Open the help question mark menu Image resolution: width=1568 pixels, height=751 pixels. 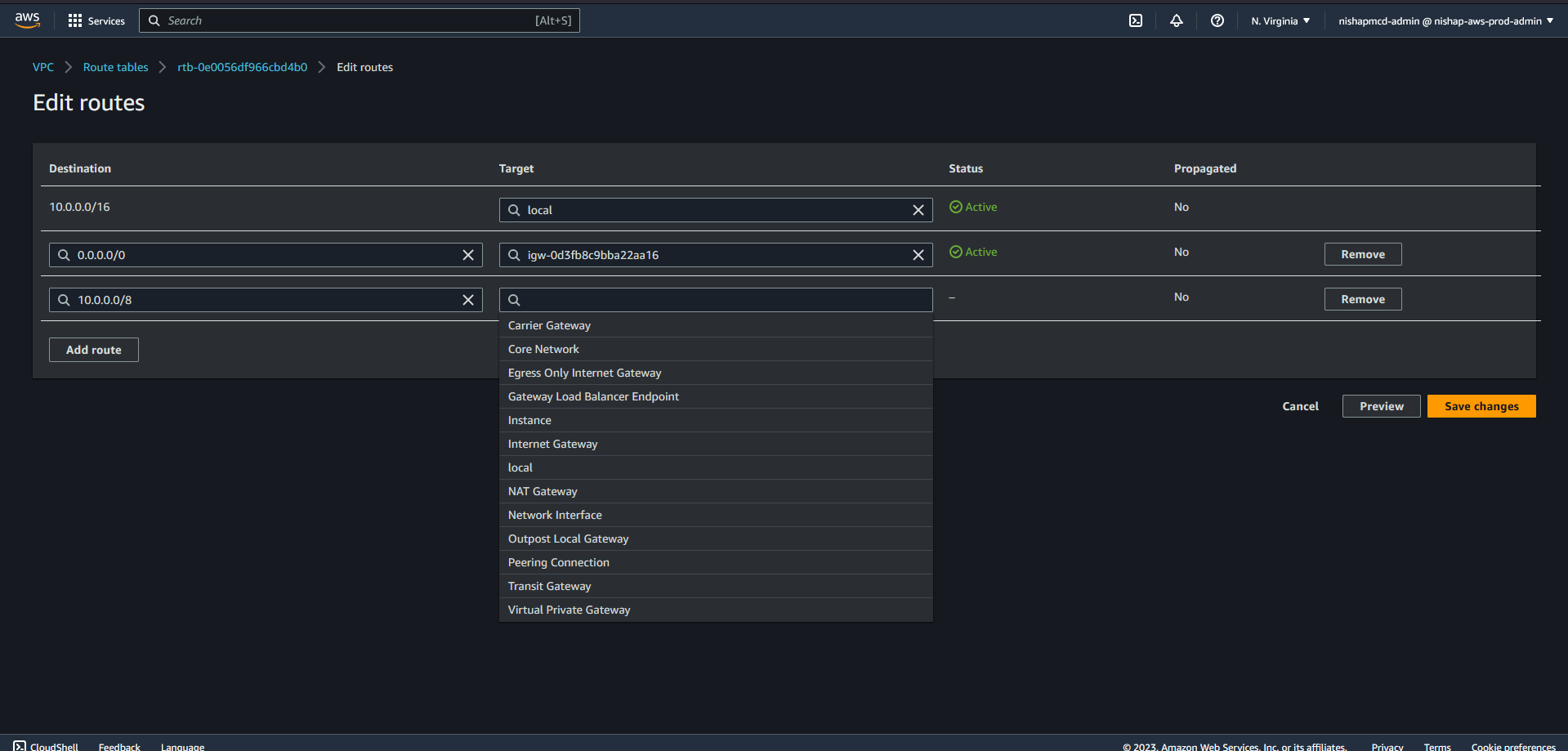1217,20
